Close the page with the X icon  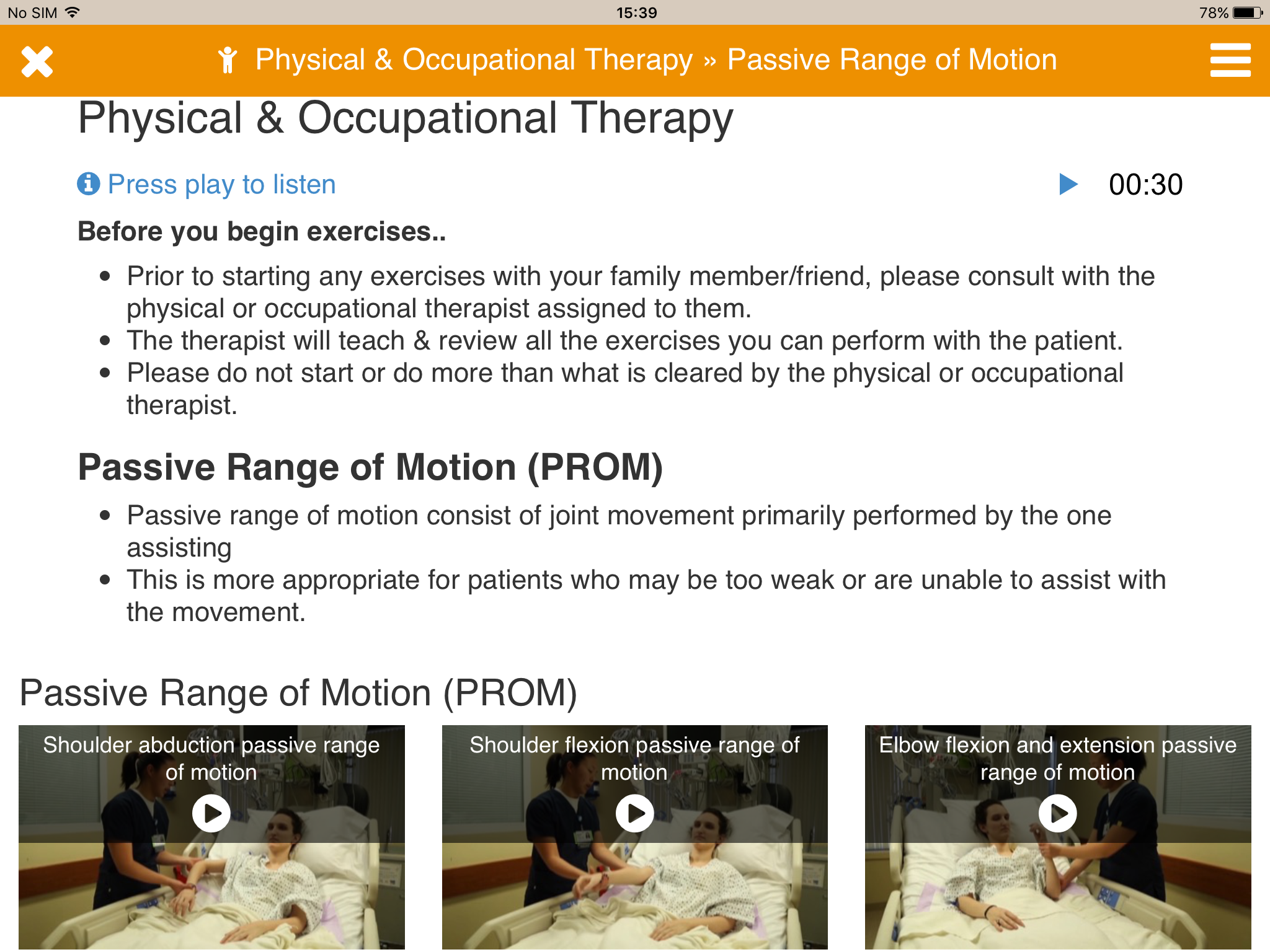37,61
